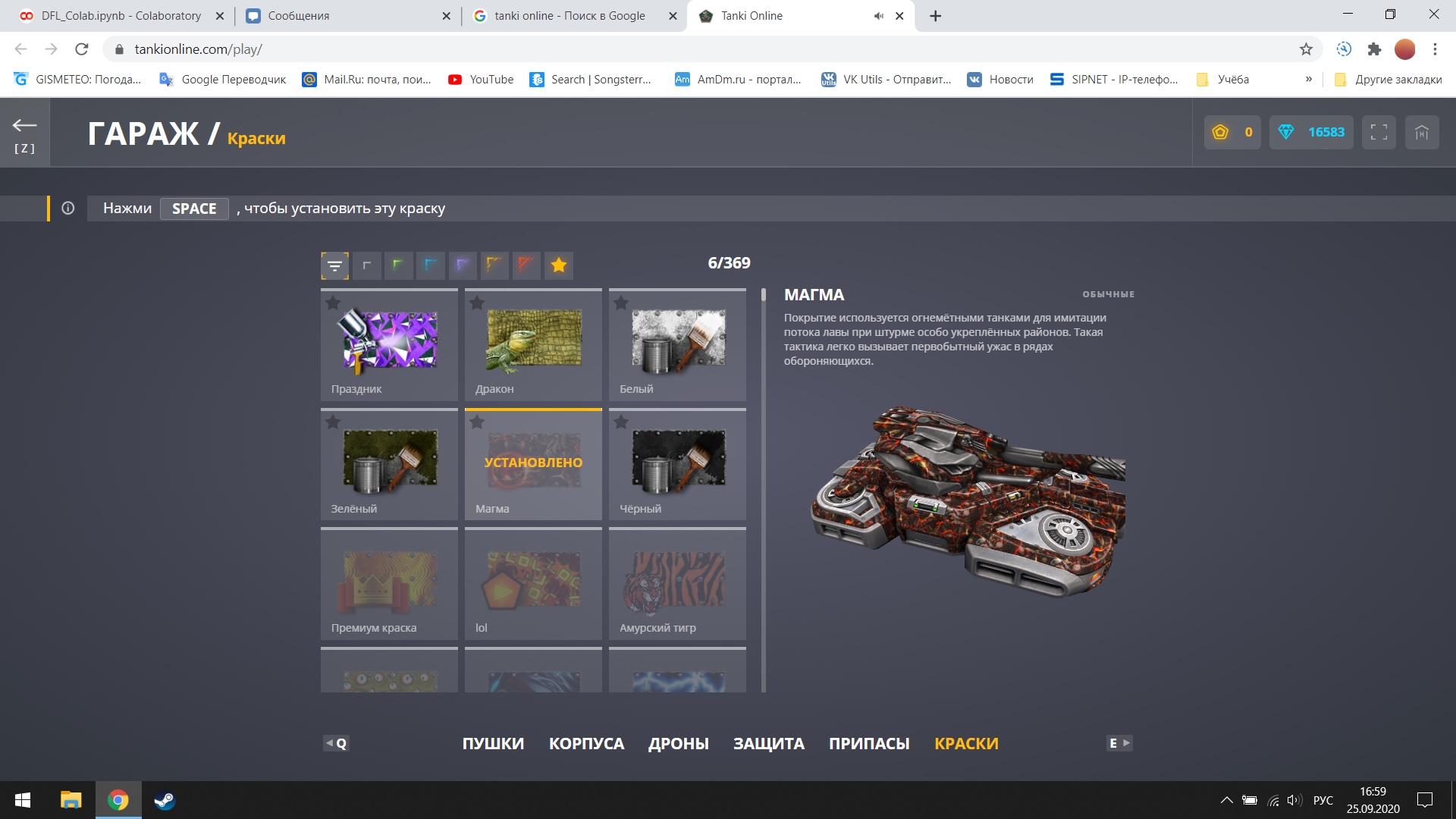The width and height of the screenshot is (1456, 819).
Task: Open Steam from the taskbar
Action: click(x=165, y=800)
